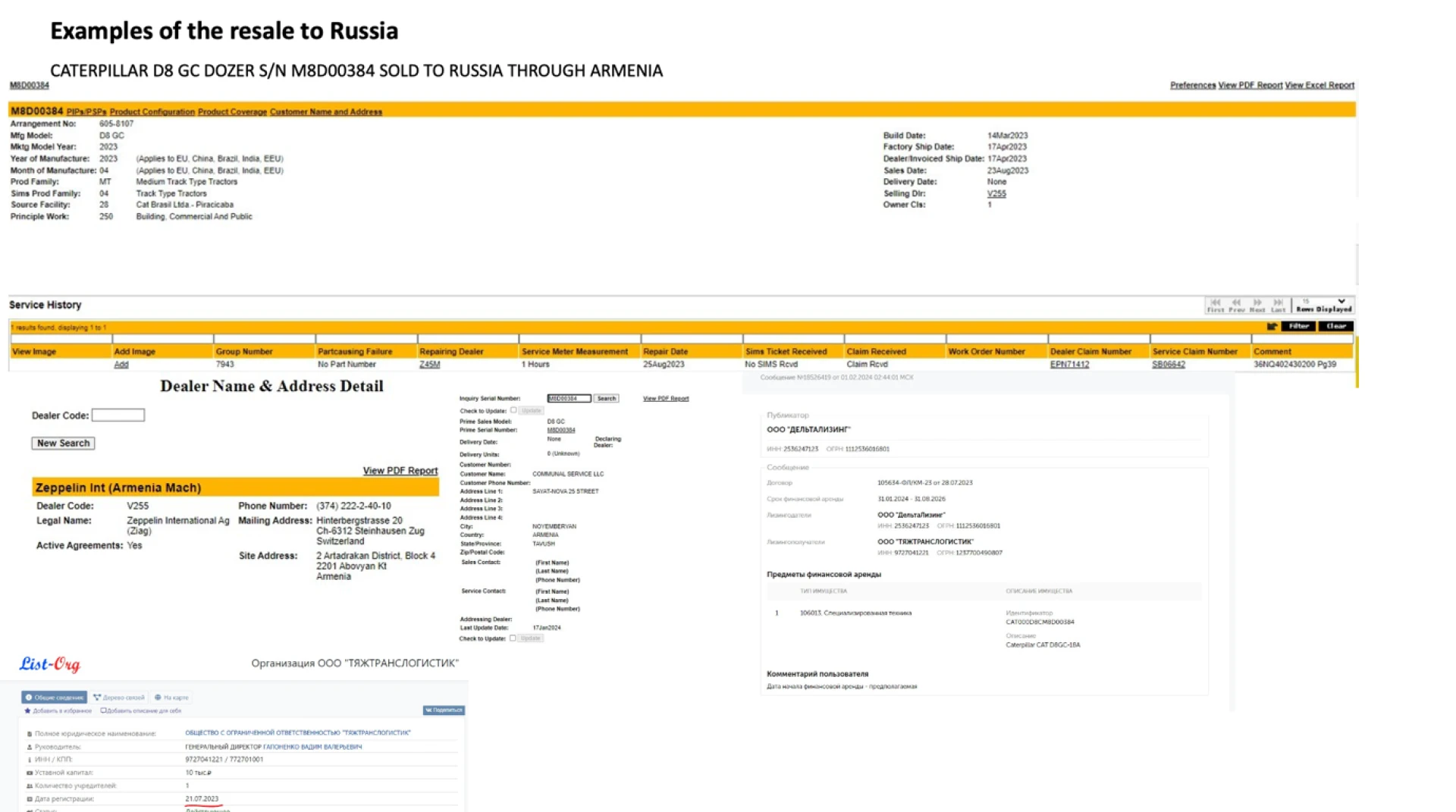Screen dimensions: 1456x812
Task: Open the View Excel Report link
Action: point(1319,85)
